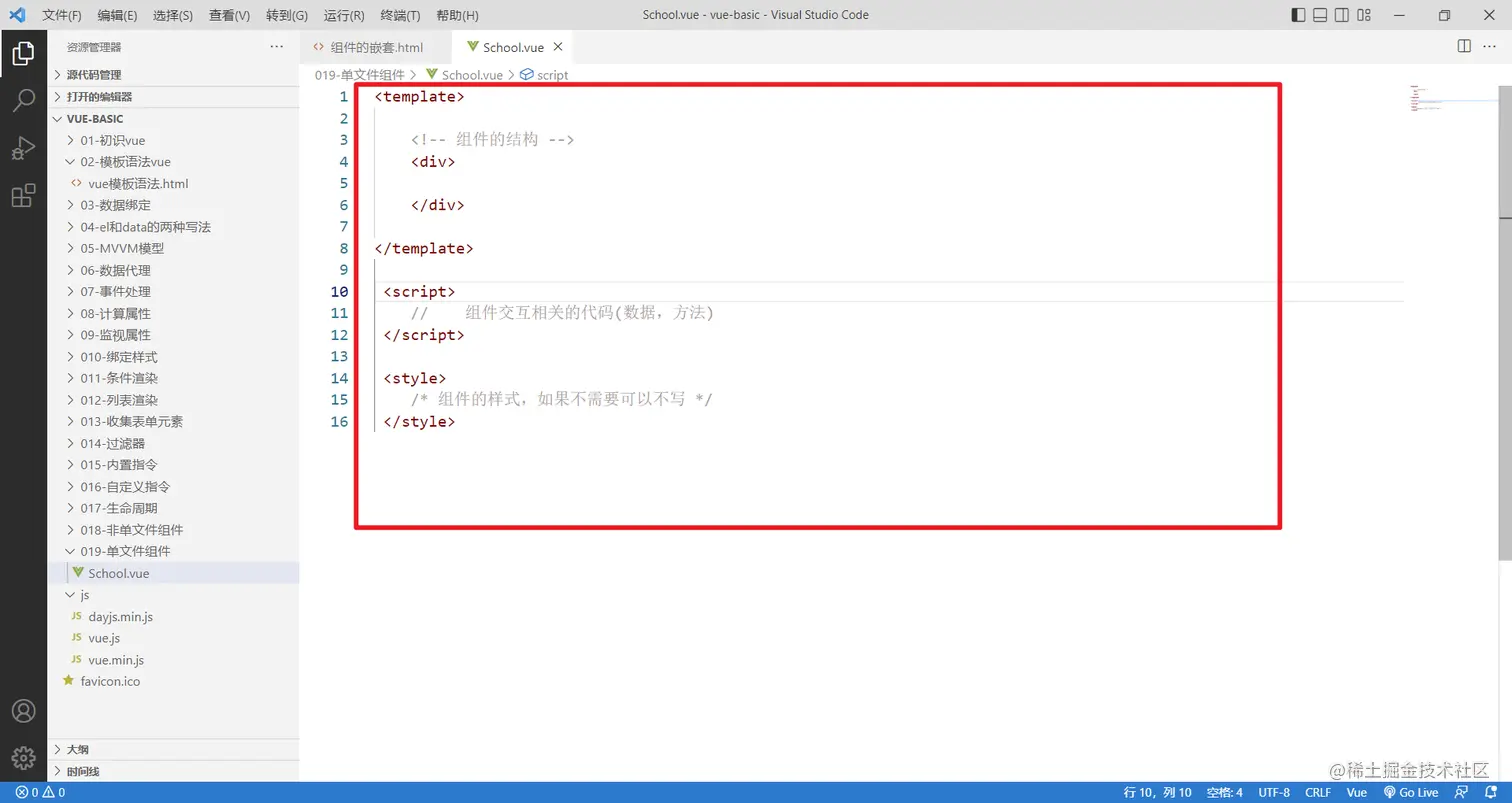Screen dimensions: 1512x803
Task: Toggle the primary side bar layout icon
Action: click(x=1298, y=15)
